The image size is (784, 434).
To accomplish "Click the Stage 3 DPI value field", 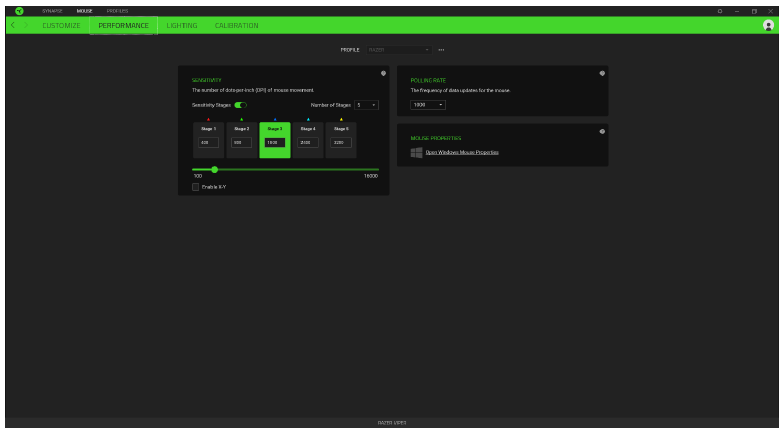I will coord(275,142).
